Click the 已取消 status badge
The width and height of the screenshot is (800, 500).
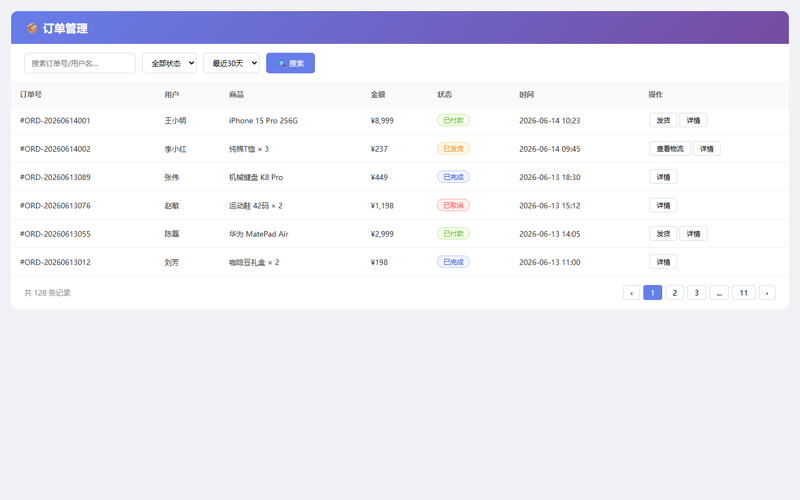(x=453, y=205)
